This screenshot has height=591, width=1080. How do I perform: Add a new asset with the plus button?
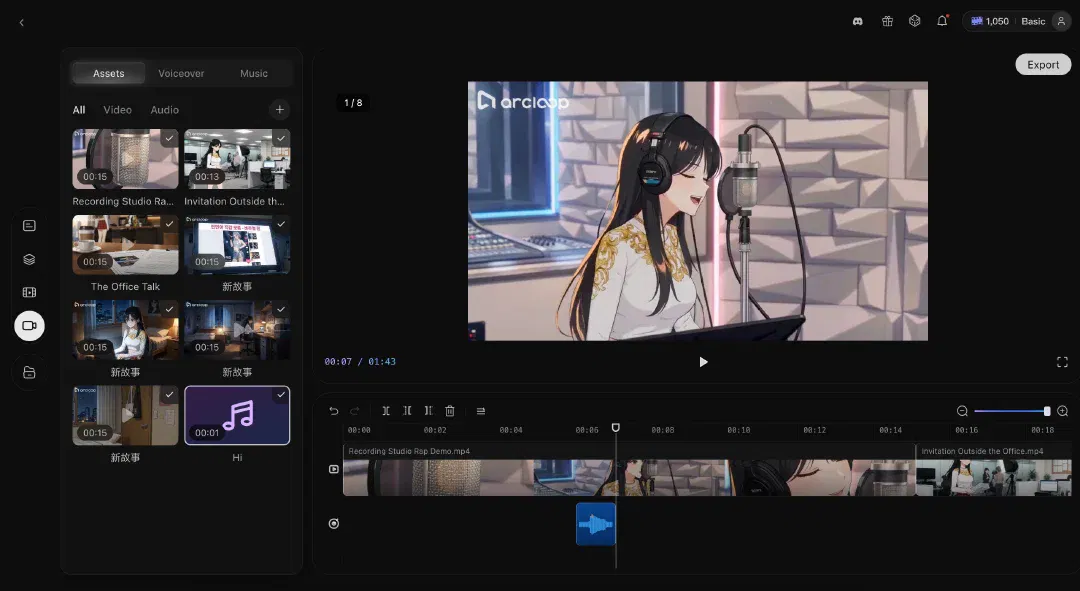tap(280, 110)
